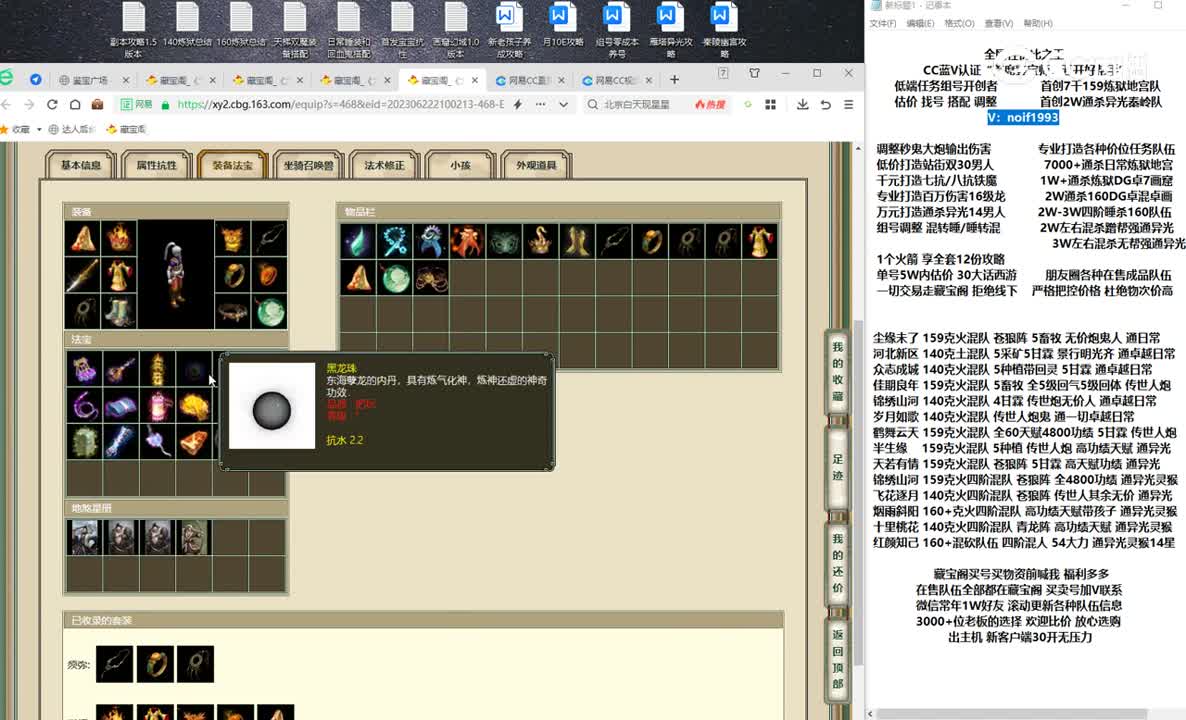The width and height of the screenshot is (1186, 720).
Task: Open the browser downloads icon
Action: (802, 104)
